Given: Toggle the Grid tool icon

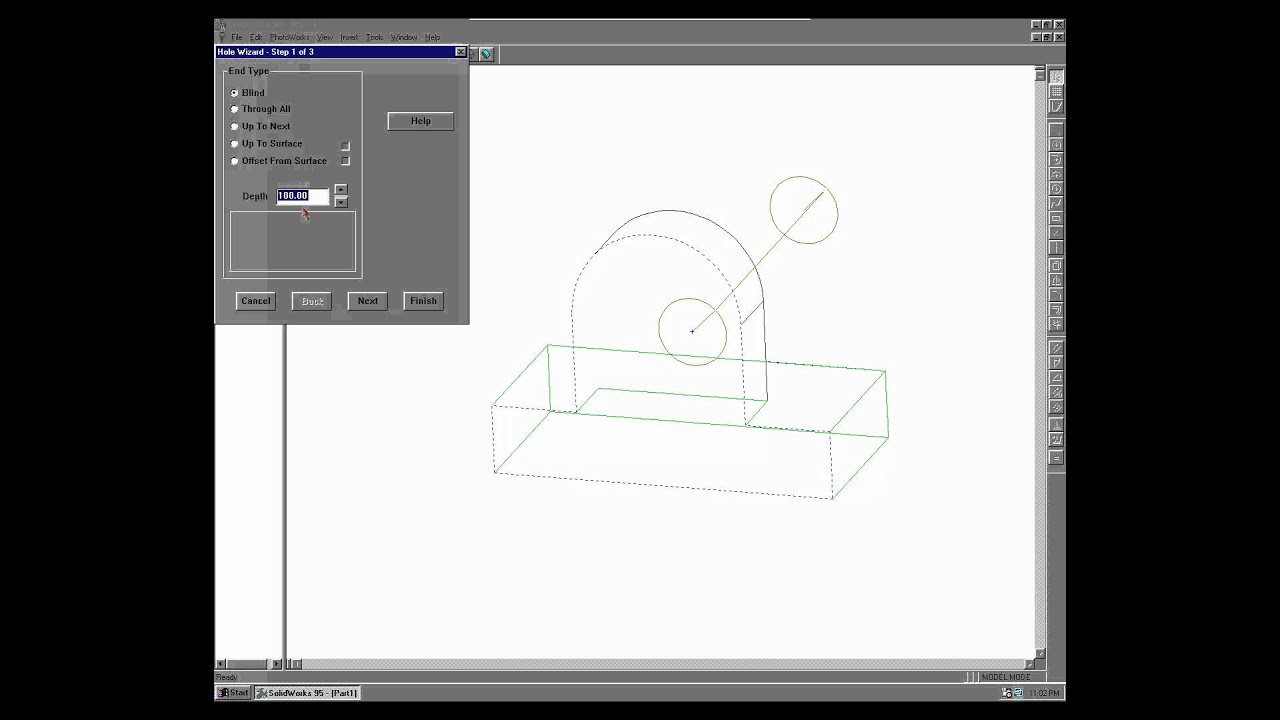Looking at the screenshot, I should (1056, 91).
